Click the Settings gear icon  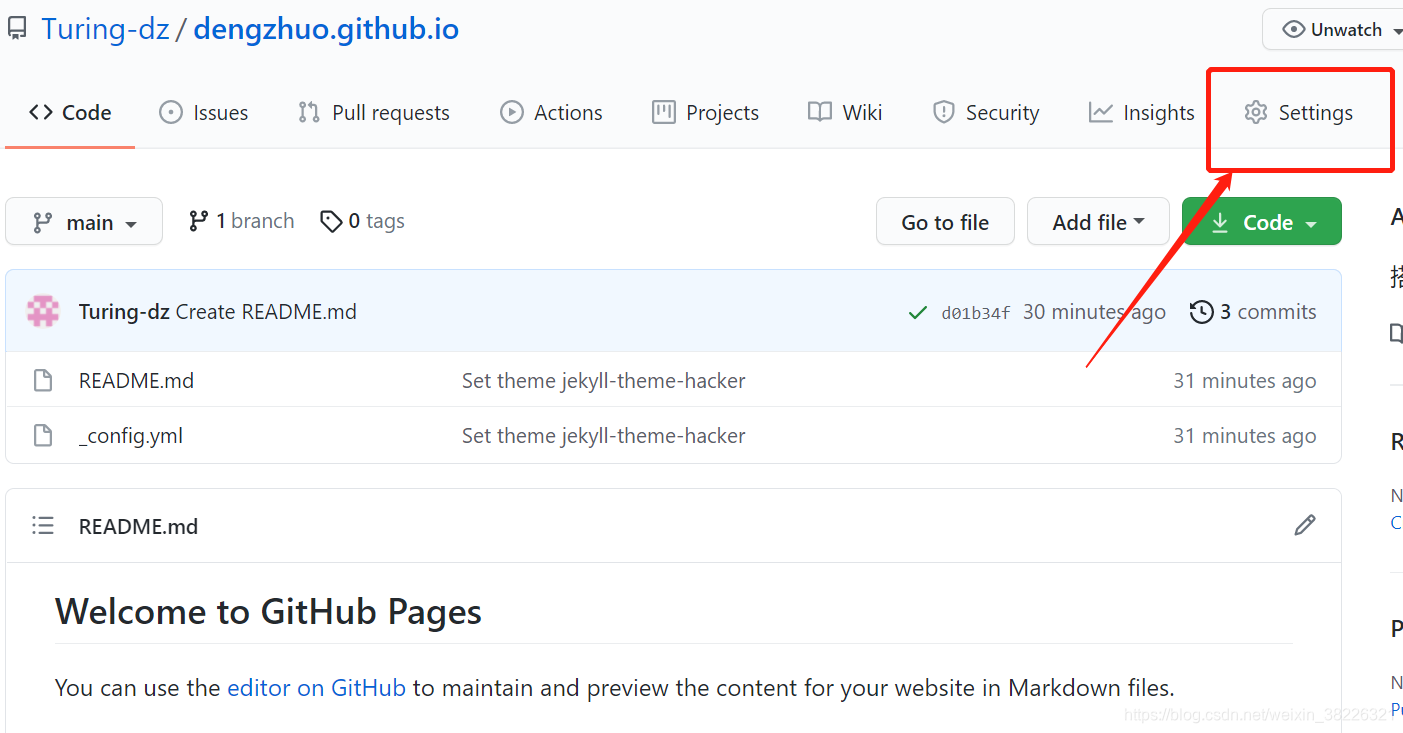point(1256,113)
